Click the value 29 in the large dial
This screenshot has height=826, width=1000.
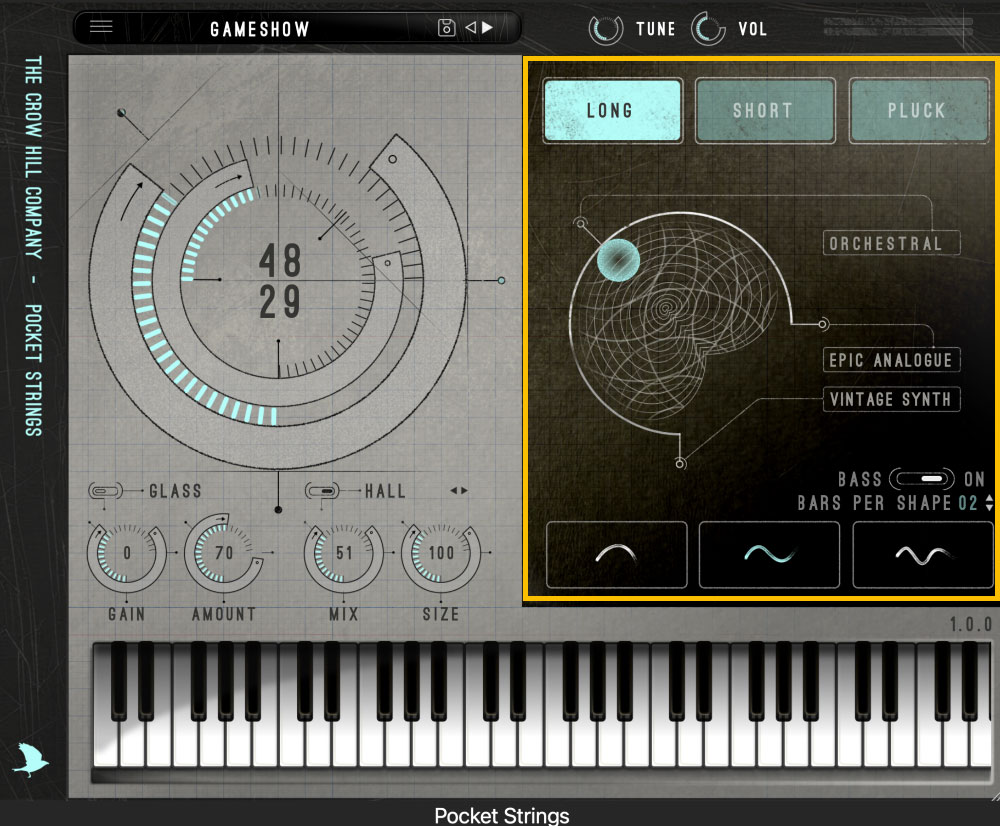(x=280, y=302)
